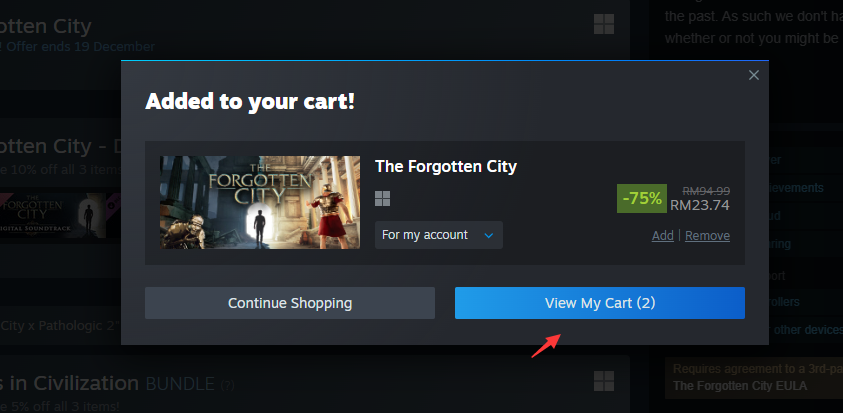Remove The Forgotten City from the cart
Screen dimensions: 843x413
click(707, 236)
